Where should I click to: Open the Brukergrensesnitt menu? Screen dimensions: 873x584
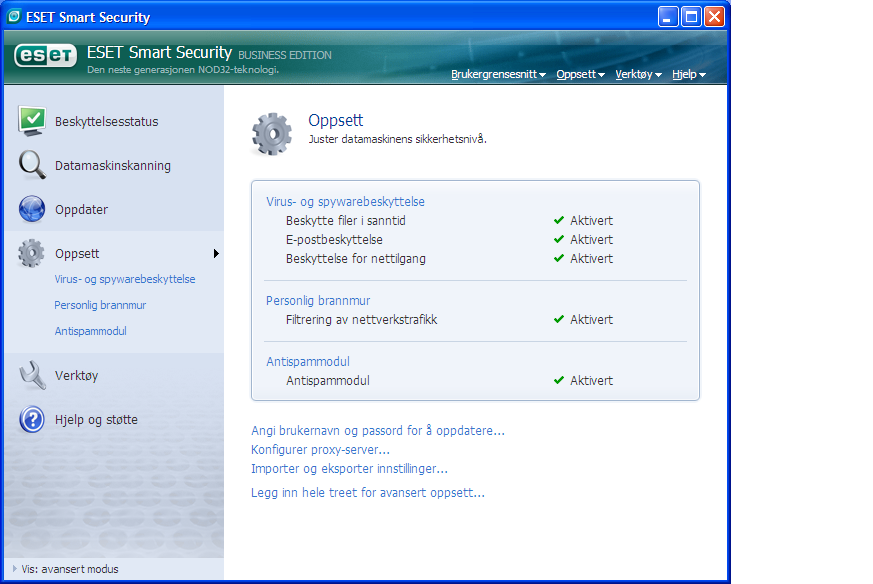(498, 74)
